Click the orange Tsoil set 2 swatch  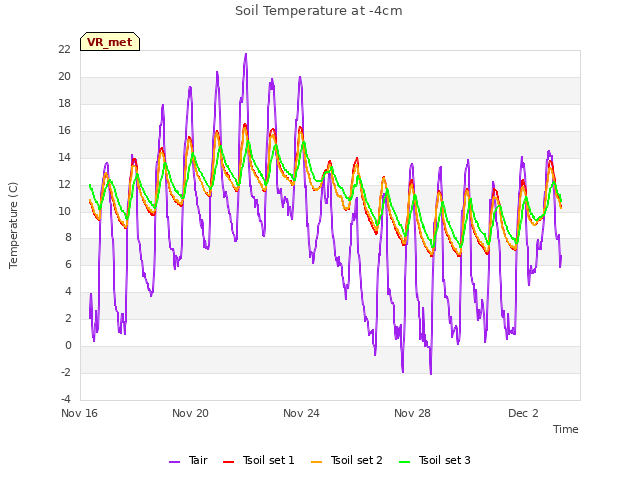coord(317,462)
